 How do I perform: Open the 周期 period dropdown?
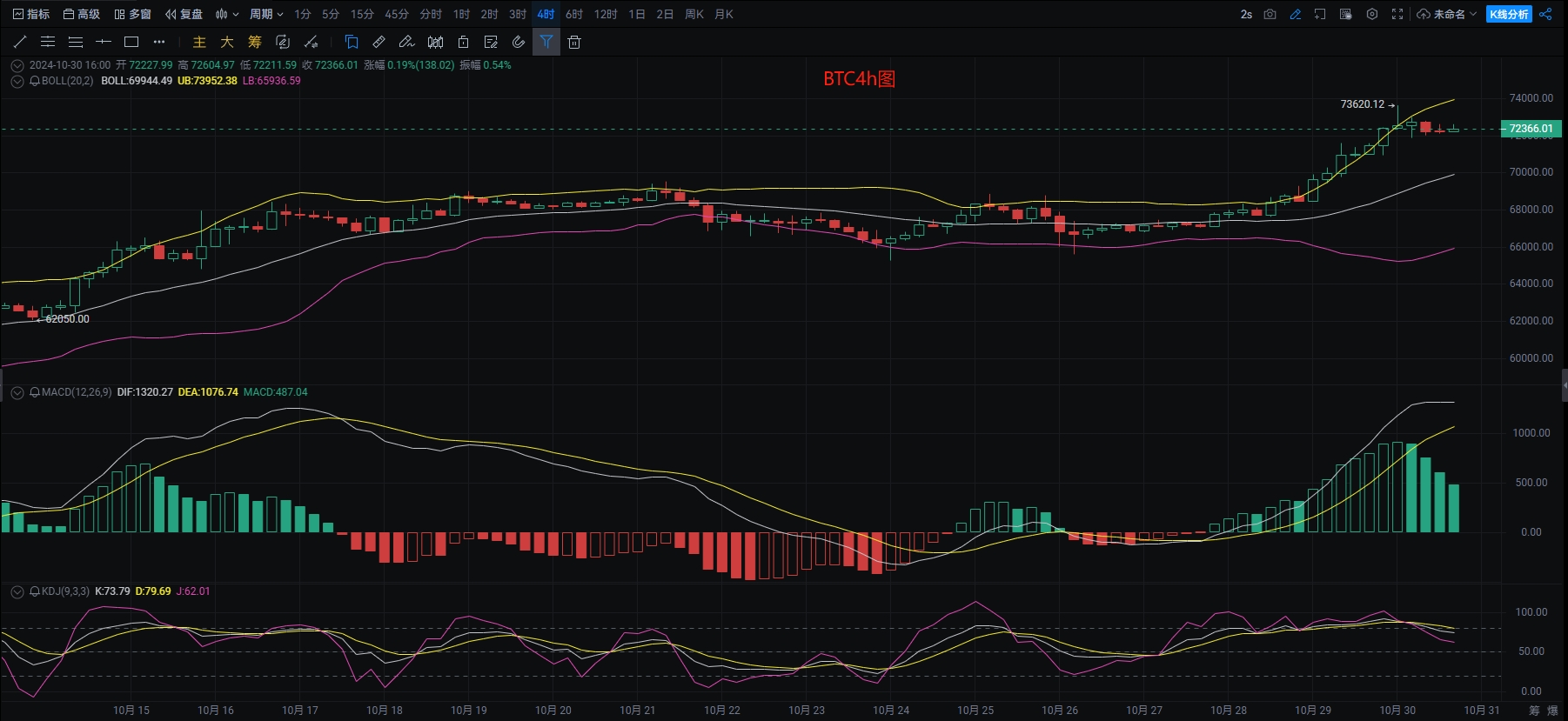point(266,14)
